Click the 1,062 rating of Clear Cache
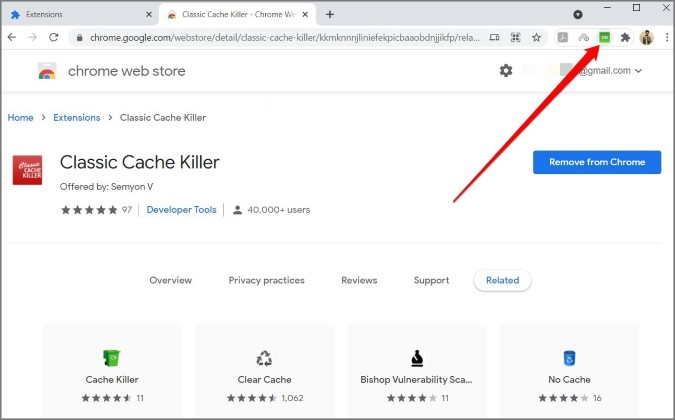This screenshot has height=420, width=675. click(292, 398)
